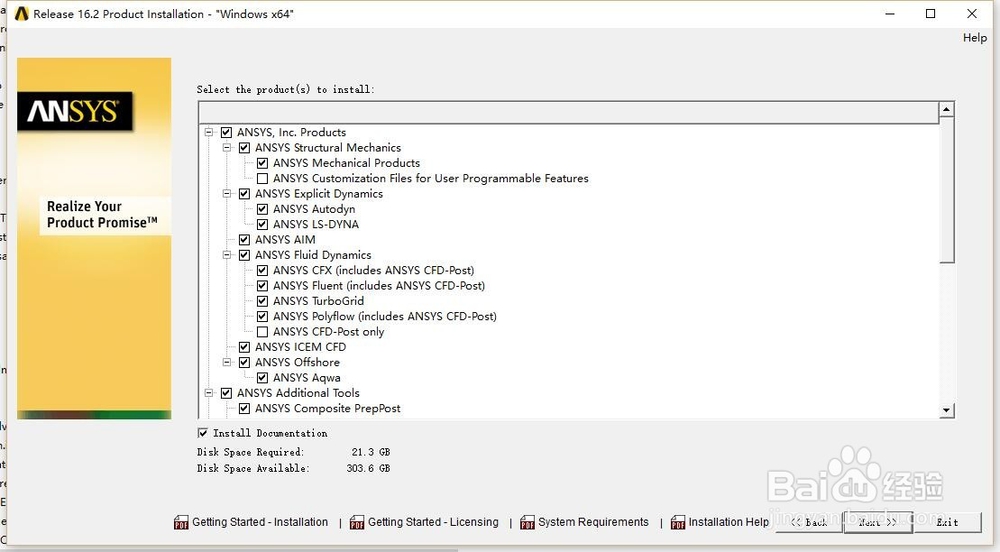Uncheck ANSYS Autodyn
This screenshot has height=552, width=1000.
262,209
